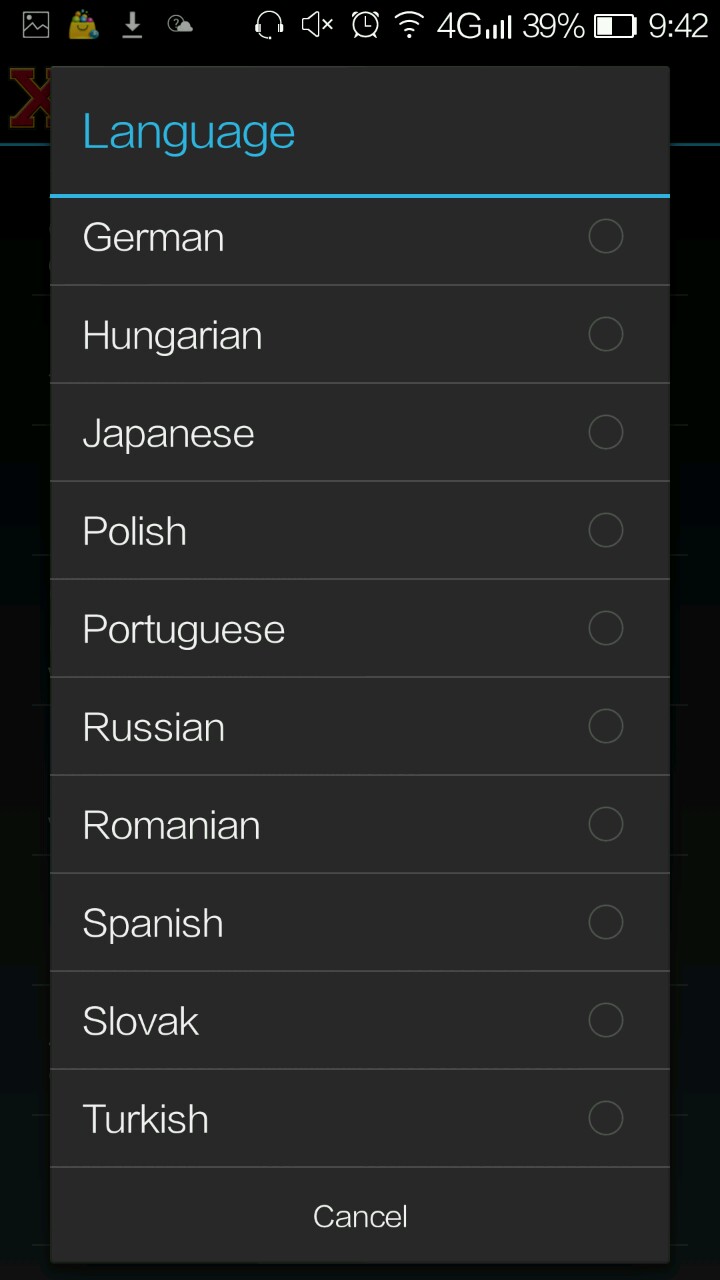The image size is (720, 1280).
Task: Tap the cloud weather notification icon
Action: tap(180, 25)
